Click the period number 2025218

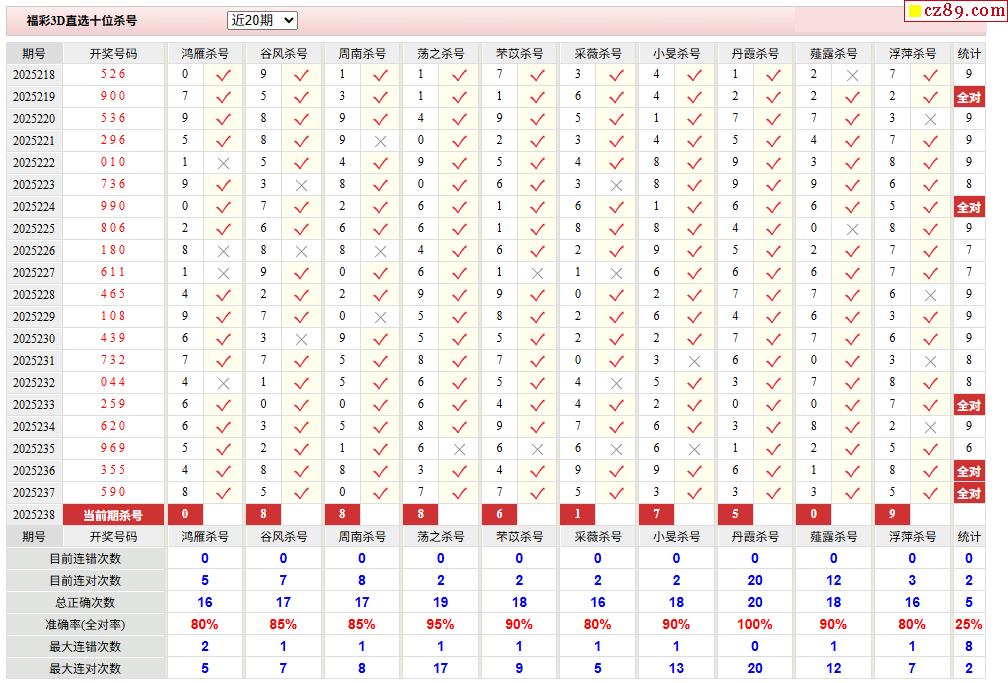click(x=34, y=75)
